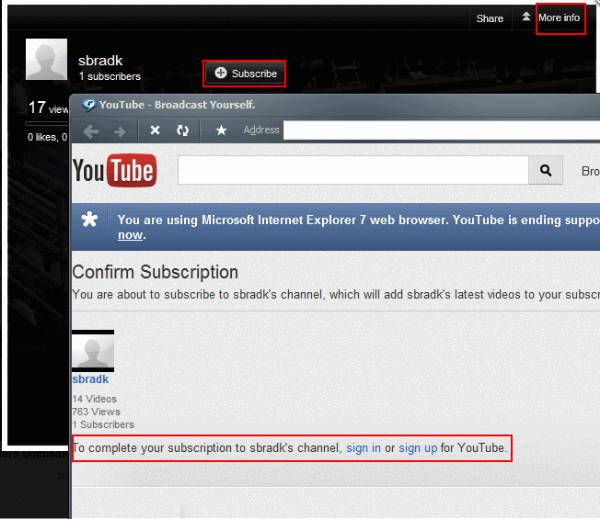Click the 'sign in' link

363,448
